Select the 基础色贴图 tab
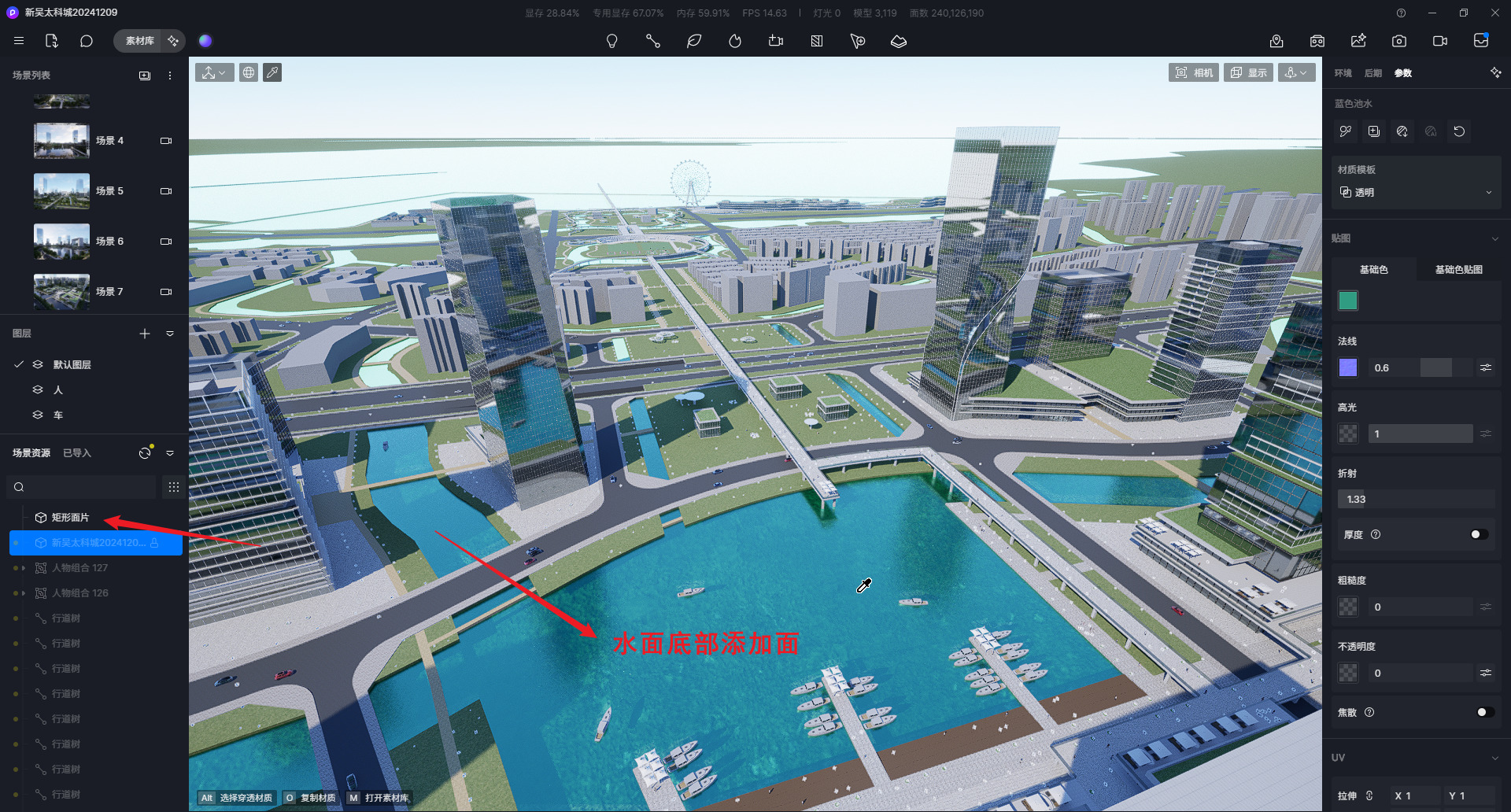 pos(1458,269)
